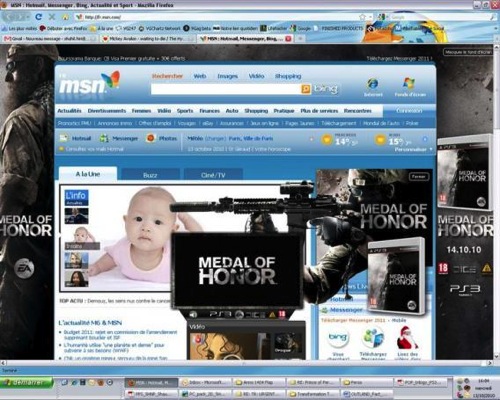
Task: Click the orange Bing search button
Action: (306, 89)
